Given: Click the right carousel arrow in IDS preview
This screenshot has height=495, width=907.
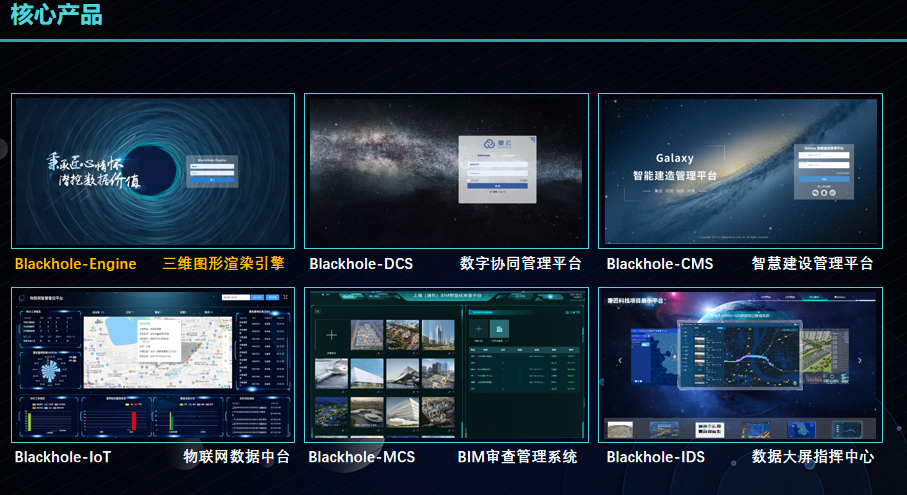Looking at the screenshot, I should [859, 361].
